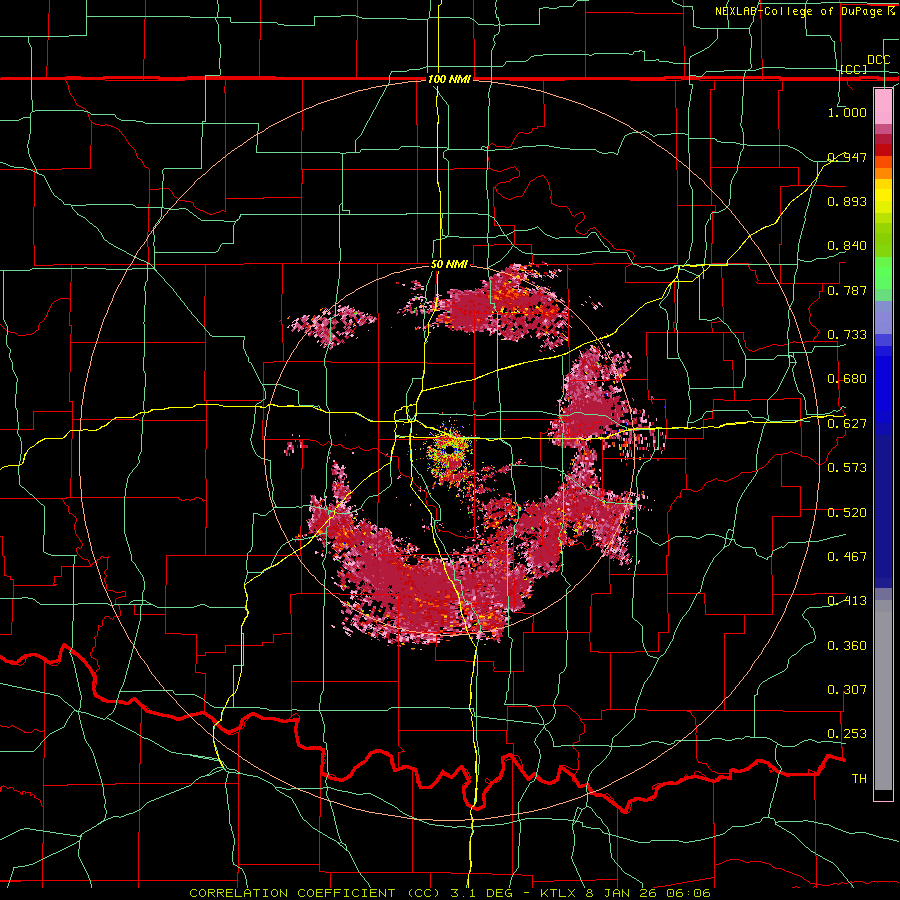The height and width of the screenshot is (900, 900).
Task: Click the 0.360 scale value
Action: 847,646
